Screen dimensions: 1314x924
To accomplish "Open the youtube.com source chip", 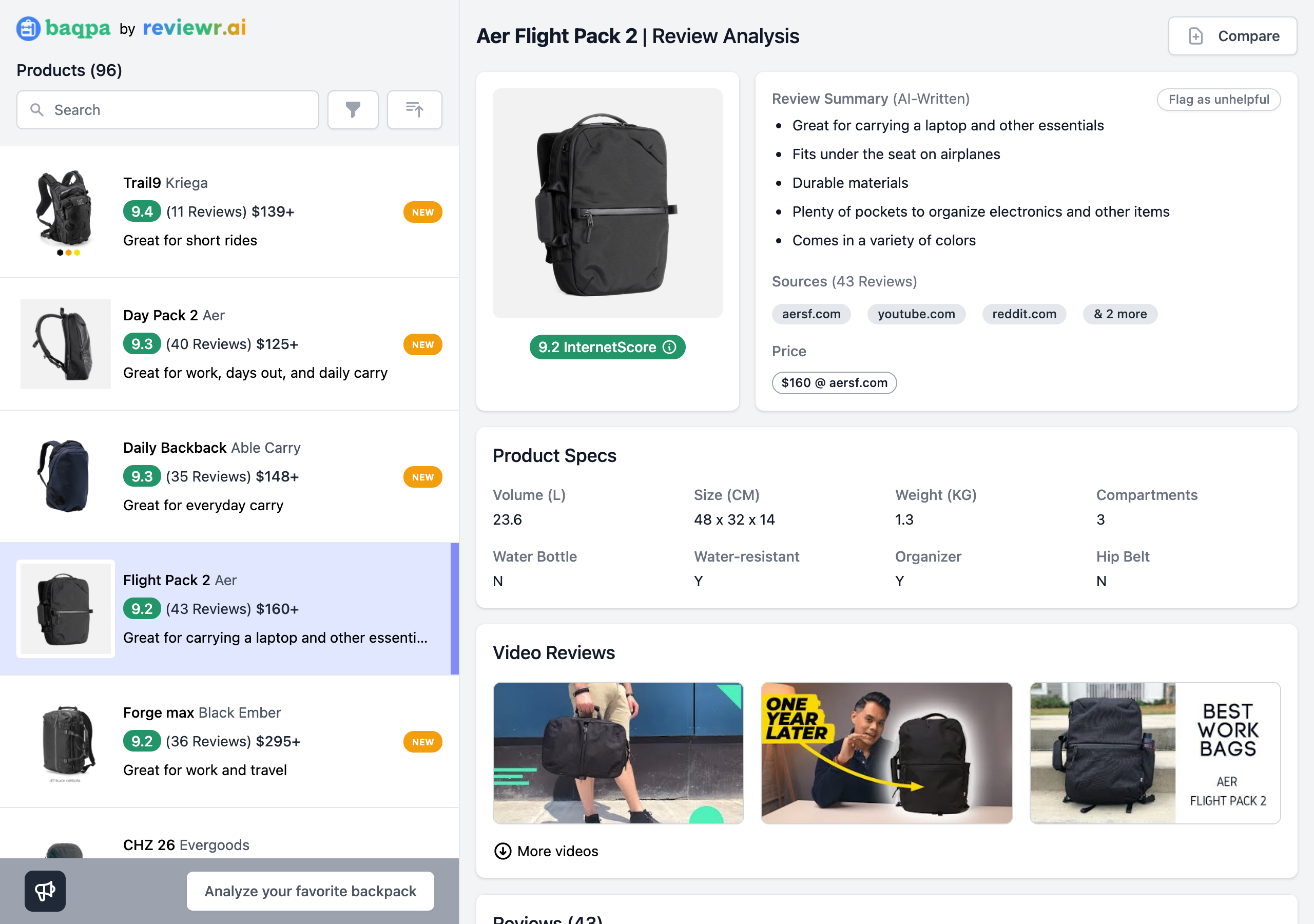I will pyautogui.click(x=916, y=314).
